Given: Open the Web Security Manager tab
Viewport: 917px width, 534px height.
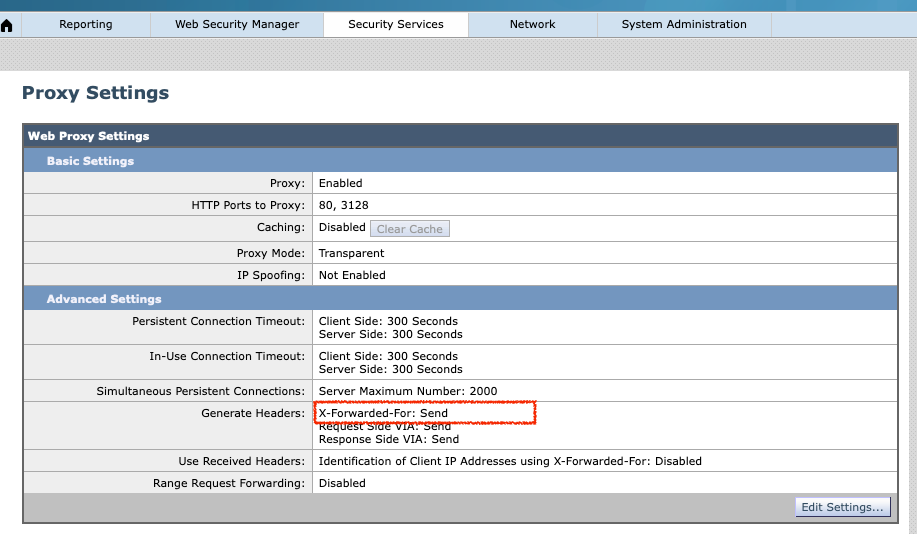Looking at the screenshot, I should point(237,24).
